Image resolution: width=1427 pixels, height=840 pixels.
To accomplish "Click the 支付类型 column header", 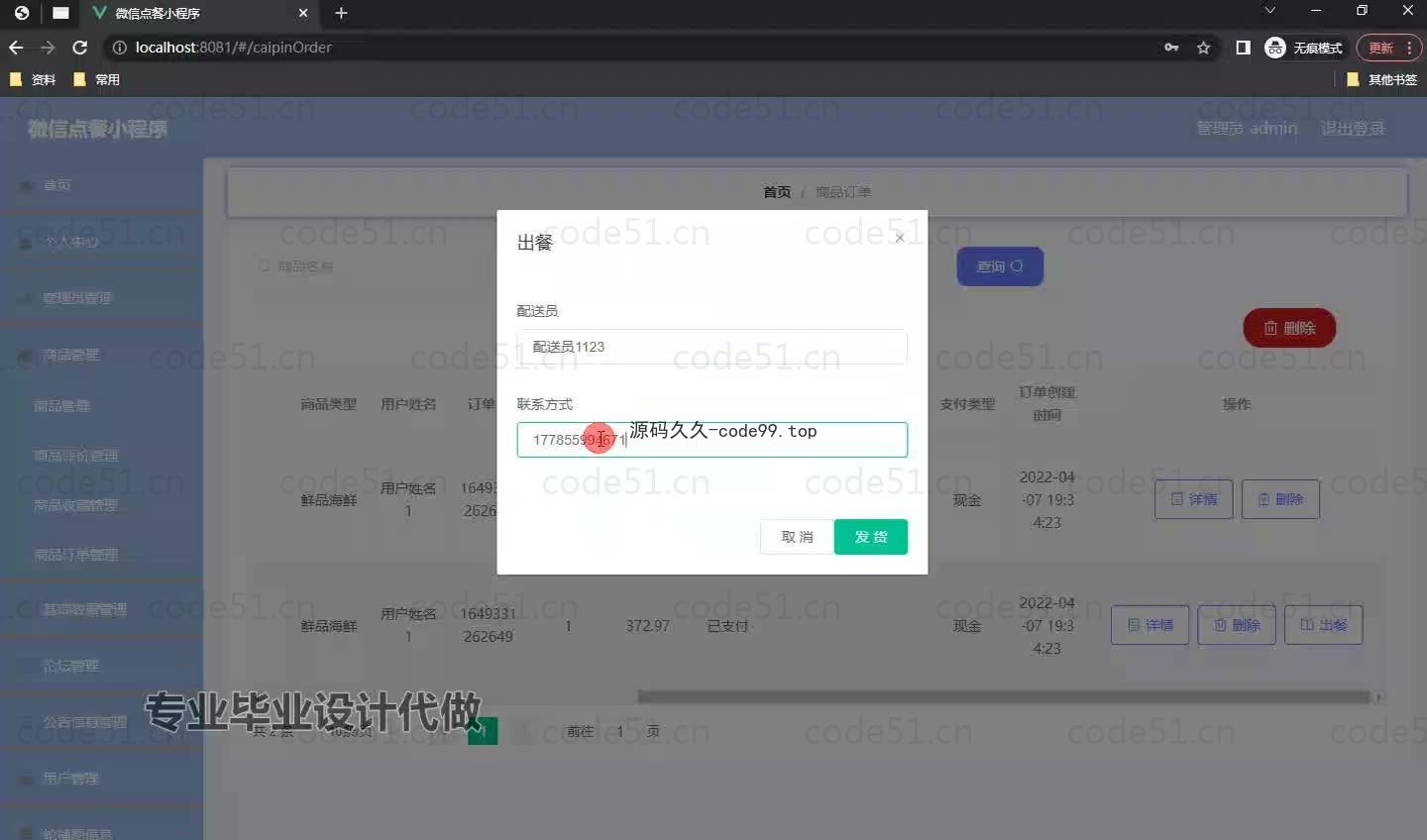I will coord(967,404).
